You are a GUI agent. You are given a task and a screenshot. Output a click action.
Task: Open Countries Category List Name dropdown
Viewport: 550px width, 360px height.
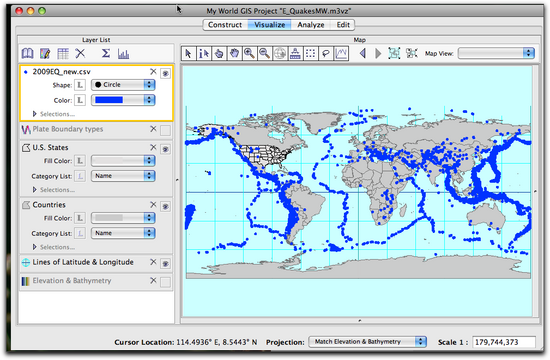point(123,233)
